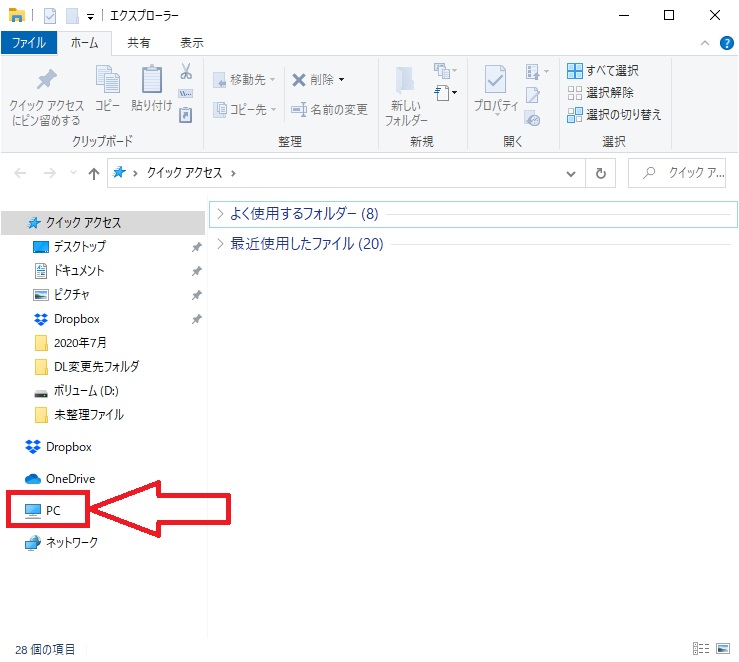The height and width of the screenshot is (662, 739).
Task: Open address bar history dropdown chevron
Action: pyautogui.click(x=571, y=174)
